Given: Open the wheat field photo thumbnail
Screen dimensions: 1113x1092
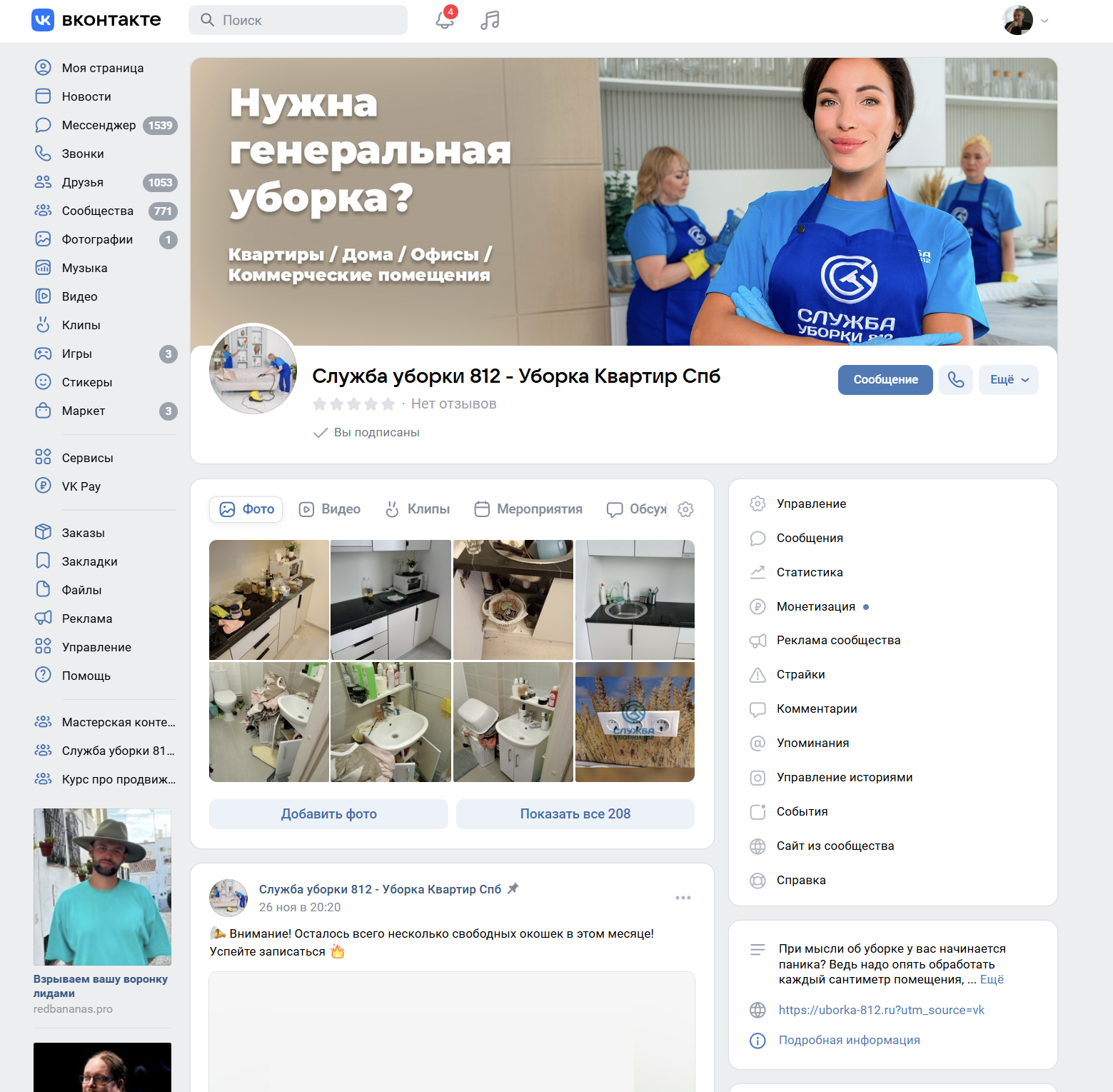Looking at the screenshot, I should pos(635,722).
